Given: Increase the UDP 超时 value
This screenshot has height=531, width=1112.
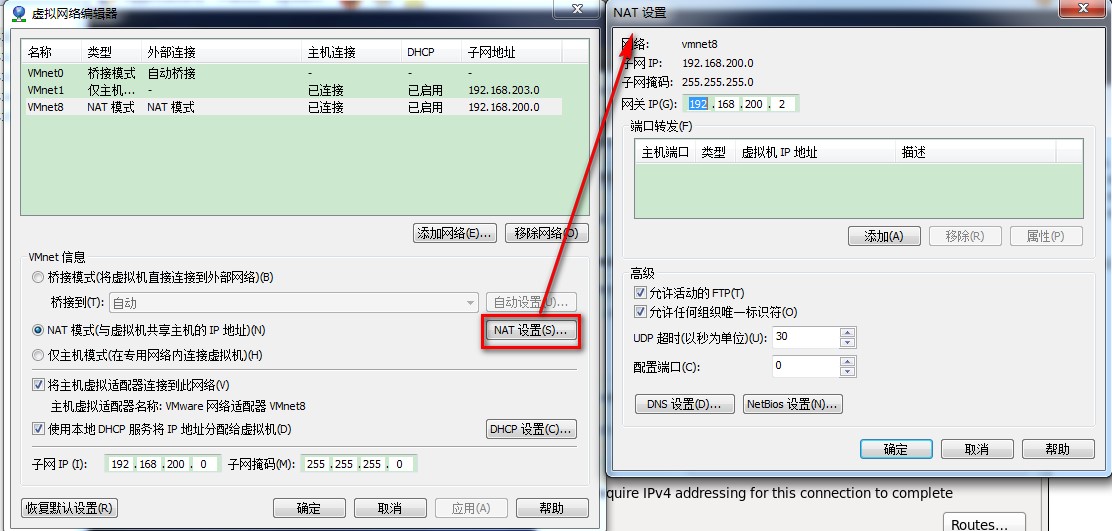Looking at the screenshot, I should tap(847, 332).
